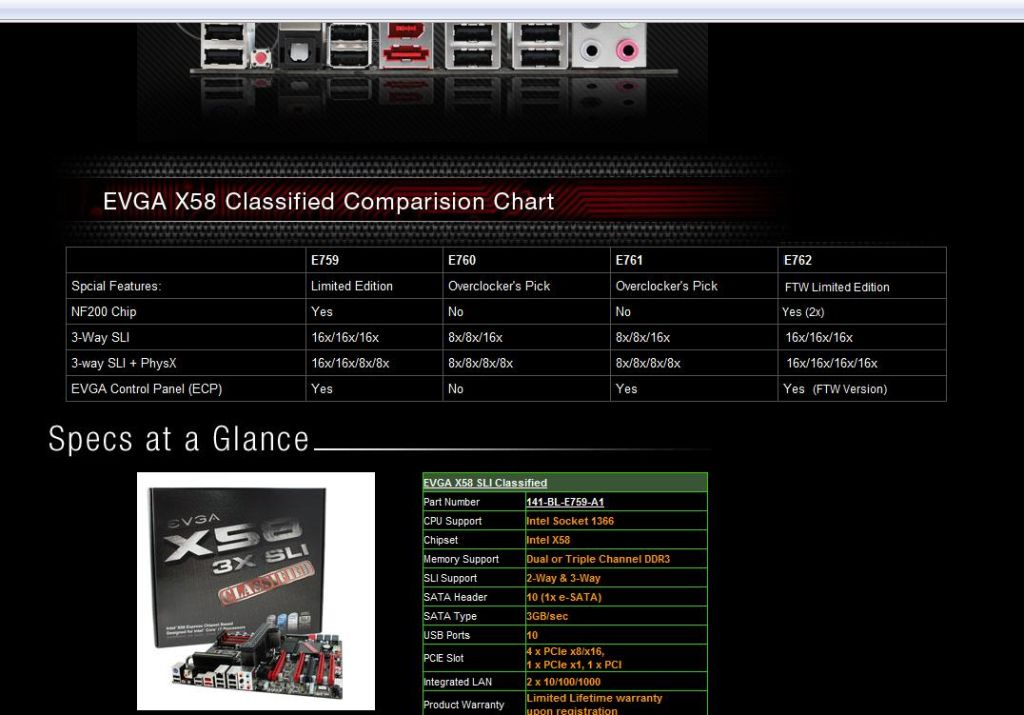Viewport: 1024px width, 715px height.
Task: Select the E762 column header
Action: click(x=797, y=260)
